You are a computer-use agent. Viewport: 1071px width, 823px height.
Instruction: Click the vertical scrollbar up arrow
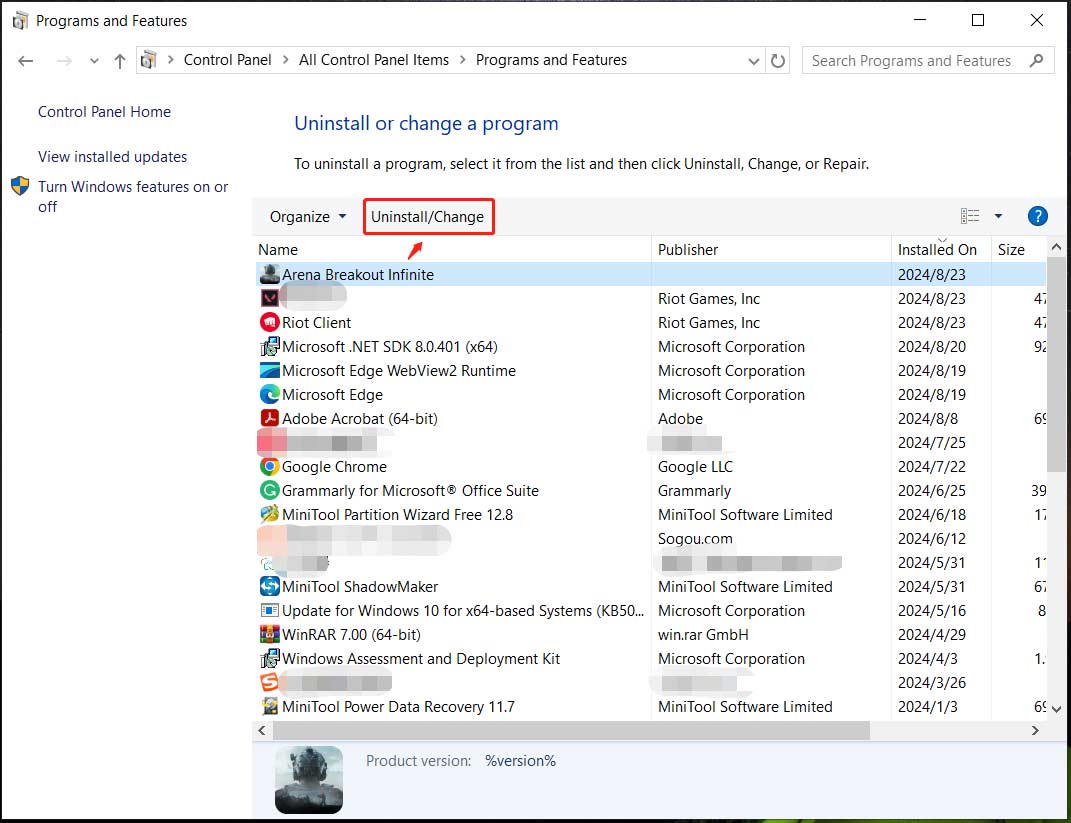[1056, 247]
